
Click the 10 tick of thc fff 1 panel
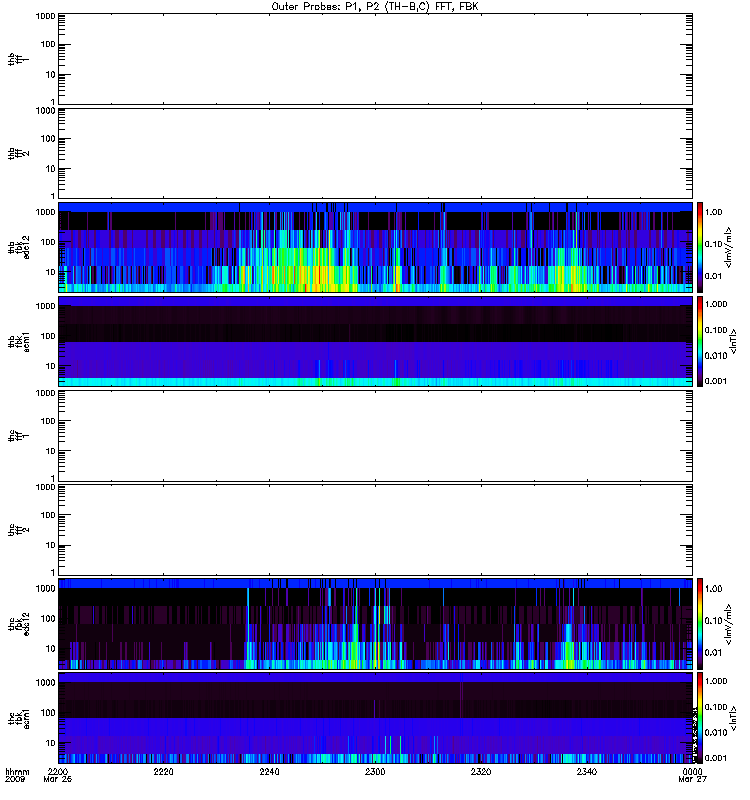[50, 452]
